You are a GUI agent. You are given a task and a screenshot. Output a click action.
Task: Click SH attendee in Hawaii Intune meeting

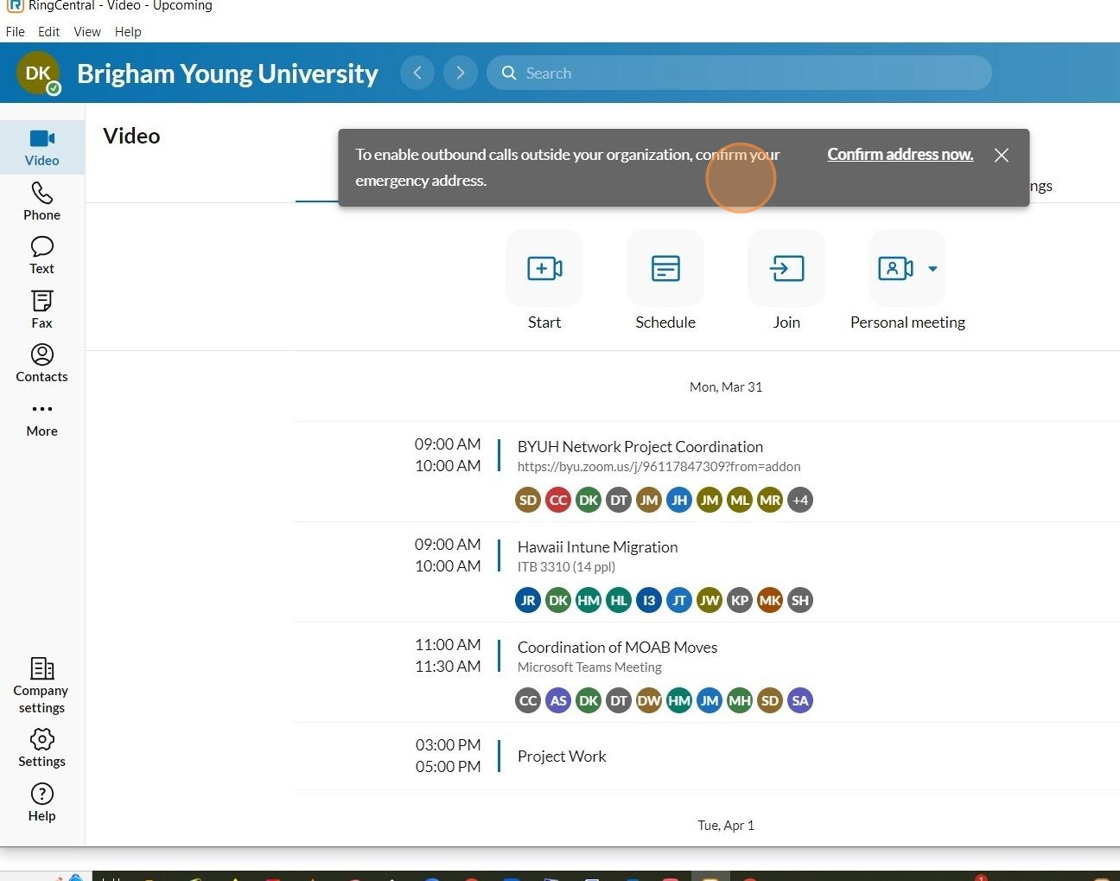click(x=800, y=600)
